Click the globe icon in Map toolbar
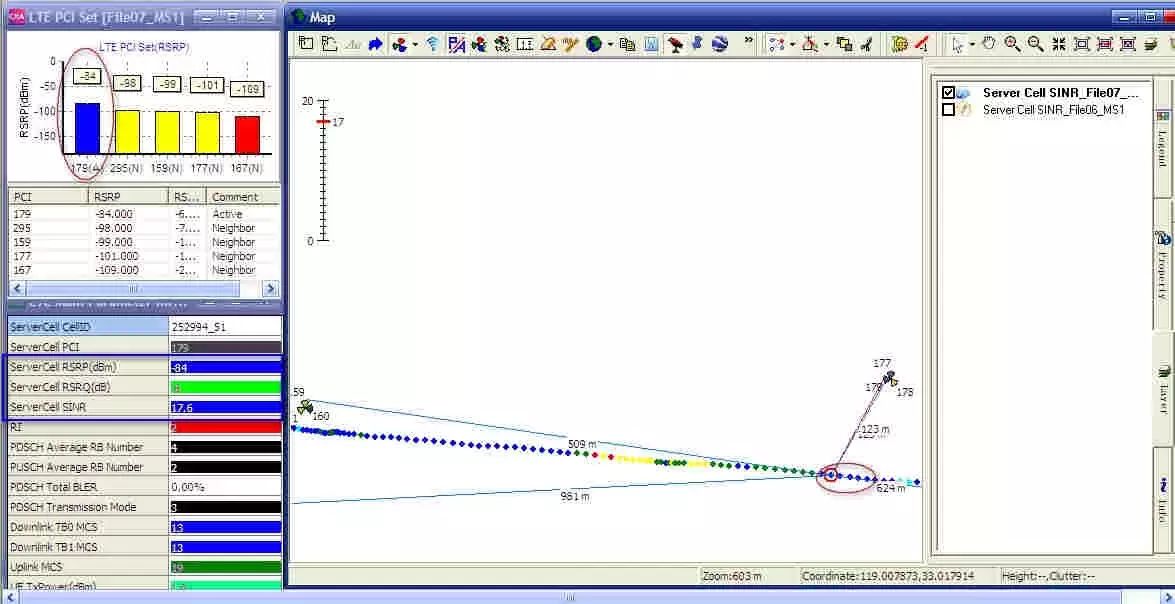This screenshot has width=1175, height=604. (x=594, y=44)
